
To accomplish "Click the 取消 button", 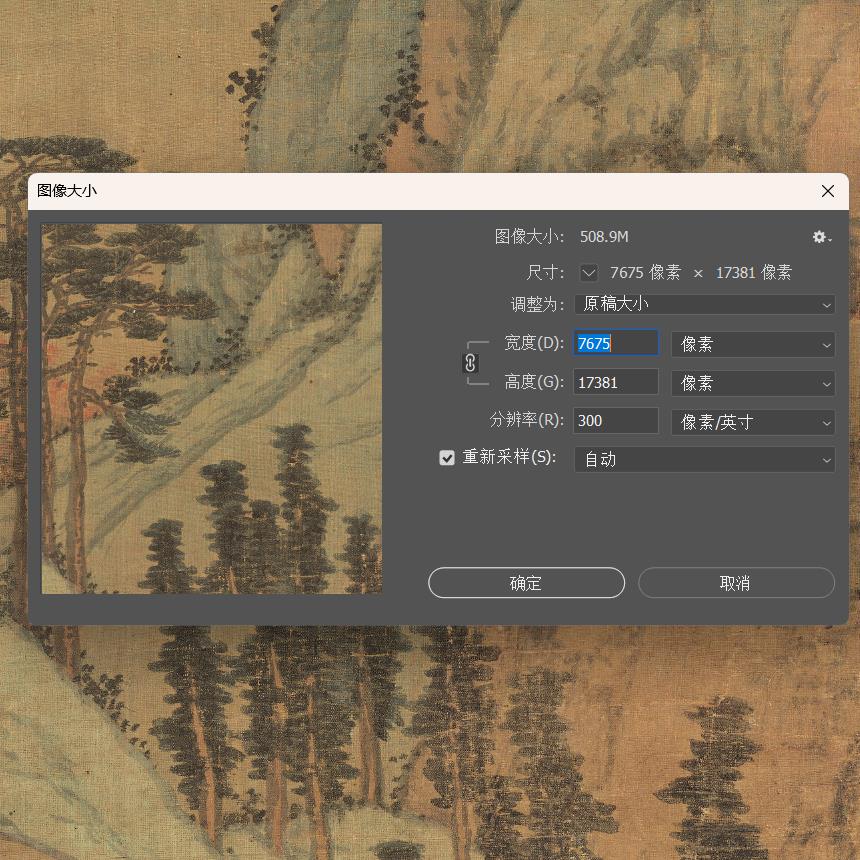I will 736,582.
